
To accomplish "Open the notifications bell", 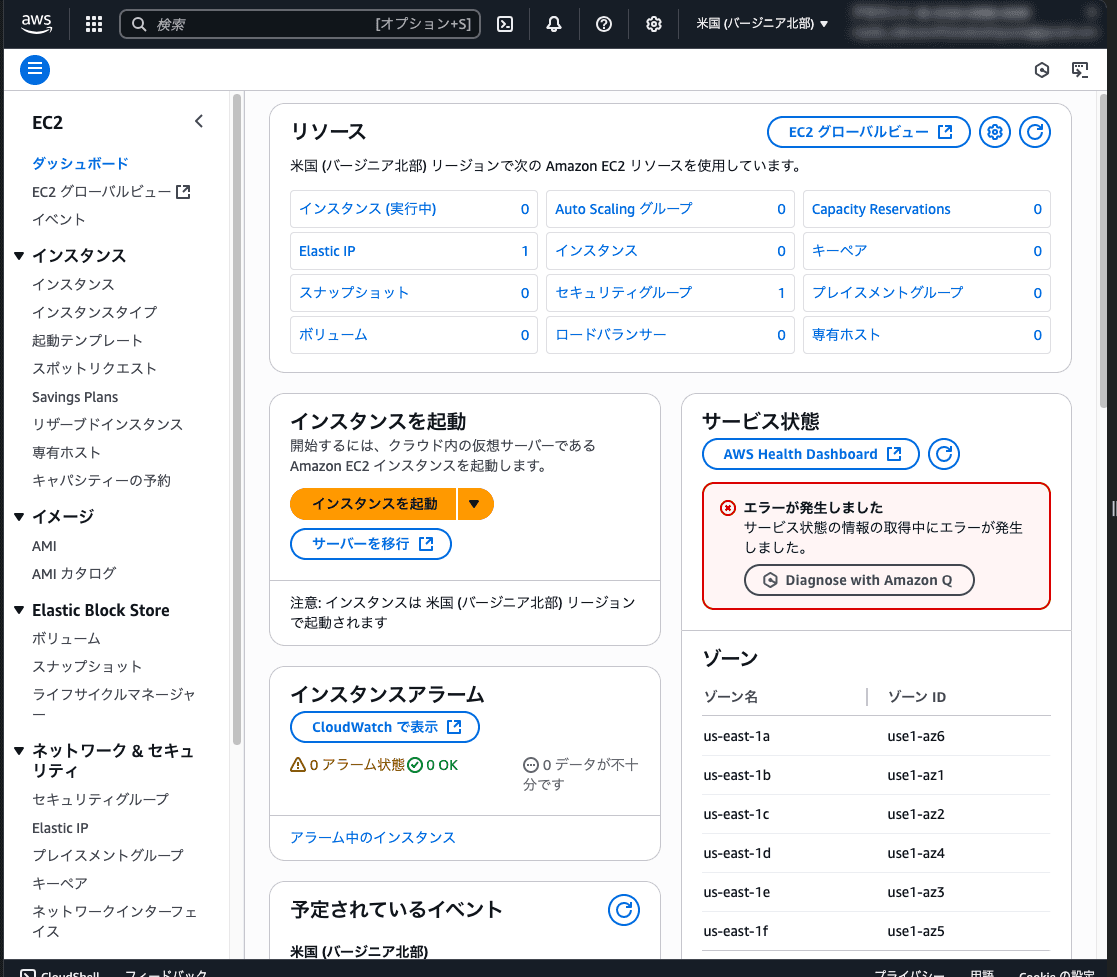I will click(554, 24).
